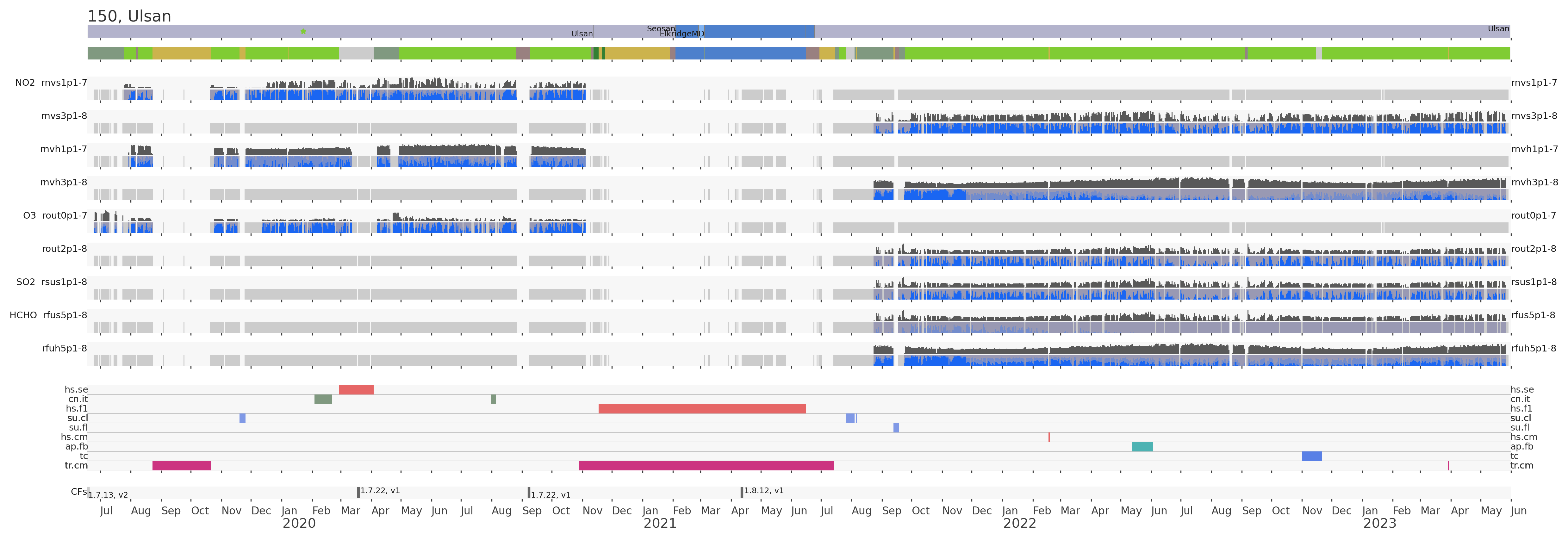
Task: Select the thin red hs.cm marker
Action: coord(1049,437)
